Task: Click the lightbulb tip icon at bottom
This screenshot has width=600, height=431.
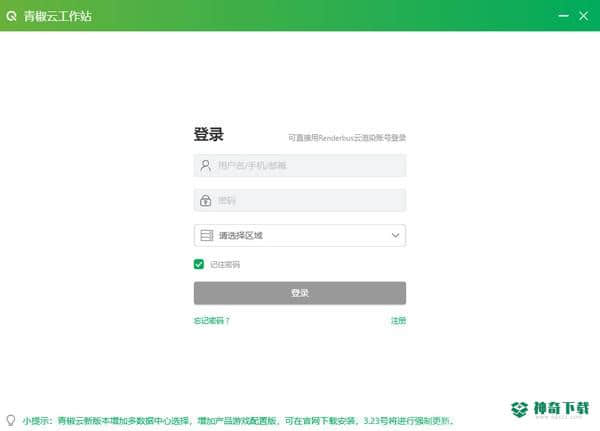Action: tap(11, 420)
